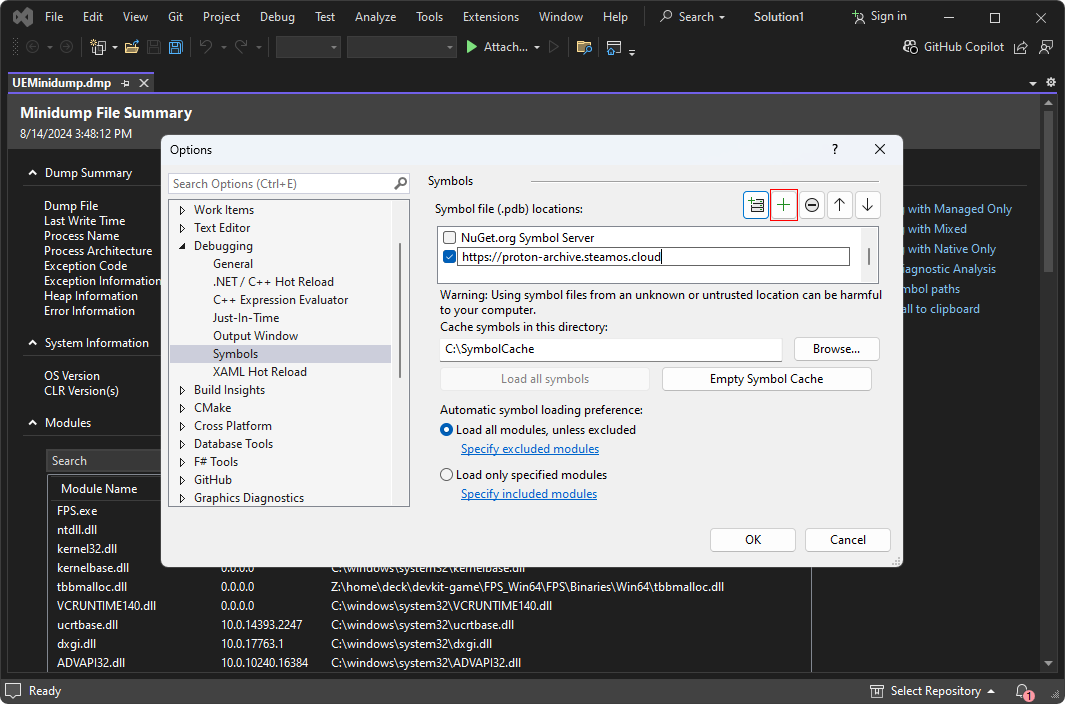This screenshot has width=1065, height=704.
Task: Click the Options dialog Help question mark
Action: point(835,149)
